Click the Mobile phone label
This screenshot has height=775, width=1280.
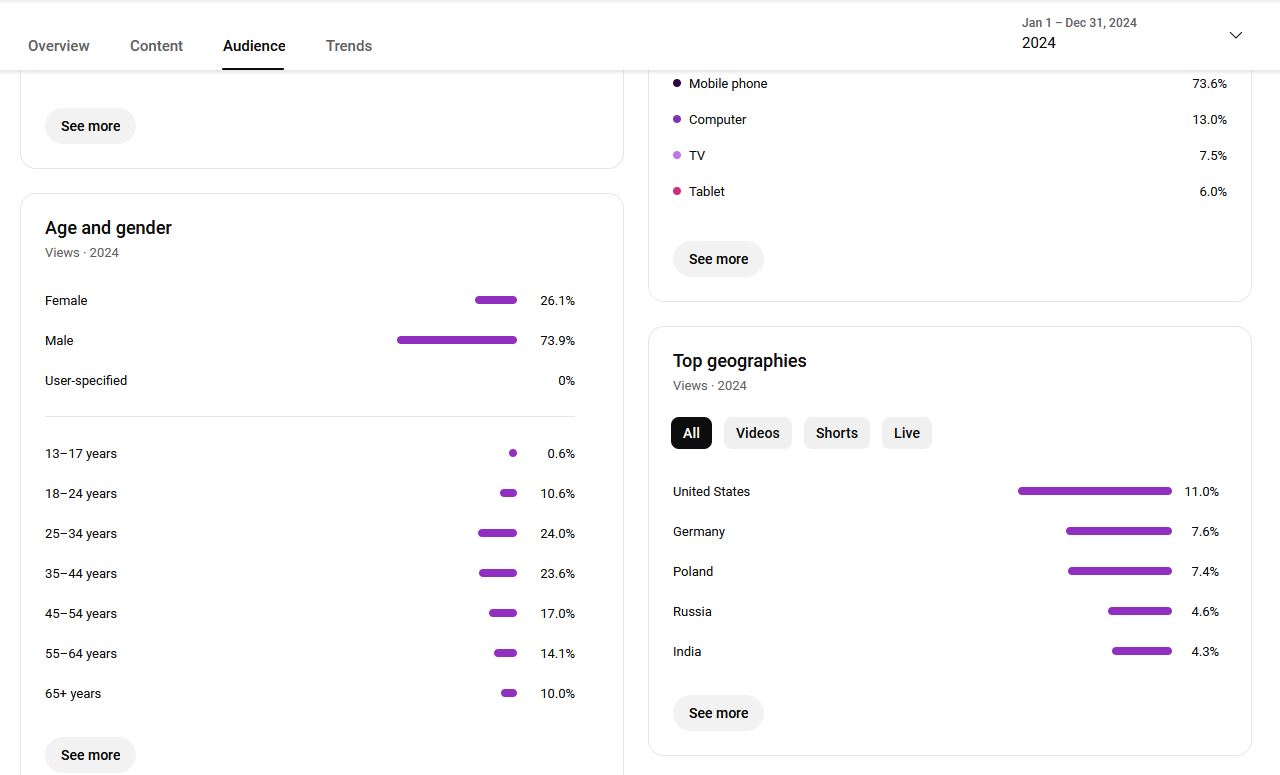[x=728, y=84]
